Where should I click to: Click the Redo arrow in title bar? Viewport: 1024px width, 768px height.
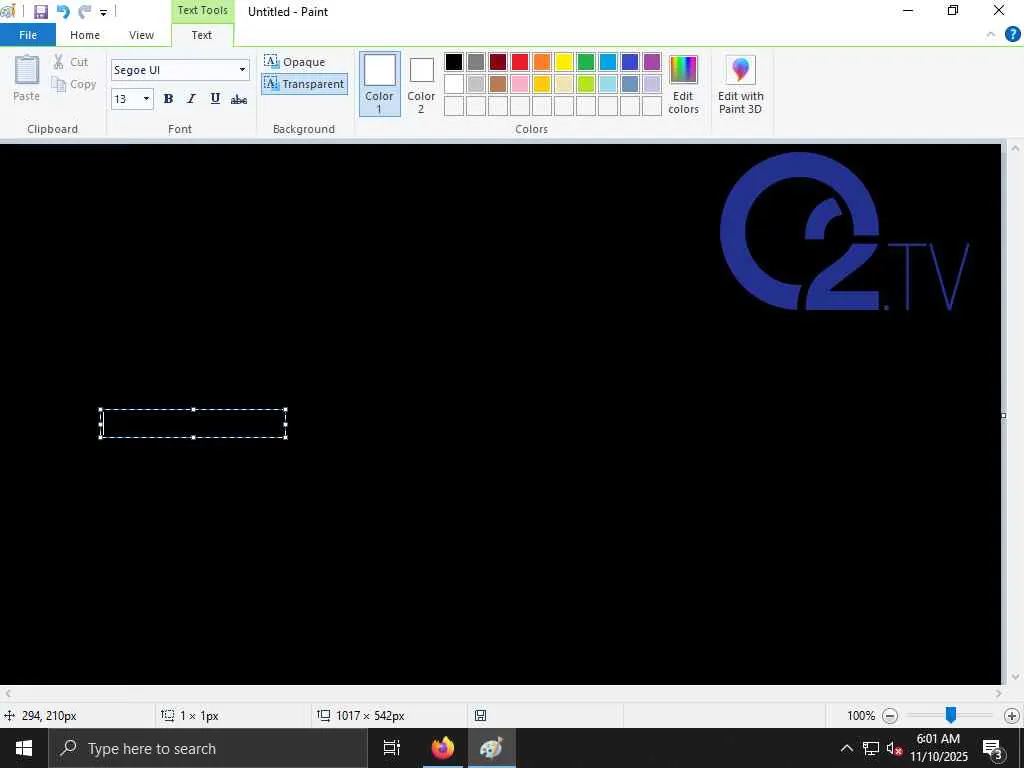(84, 12)
